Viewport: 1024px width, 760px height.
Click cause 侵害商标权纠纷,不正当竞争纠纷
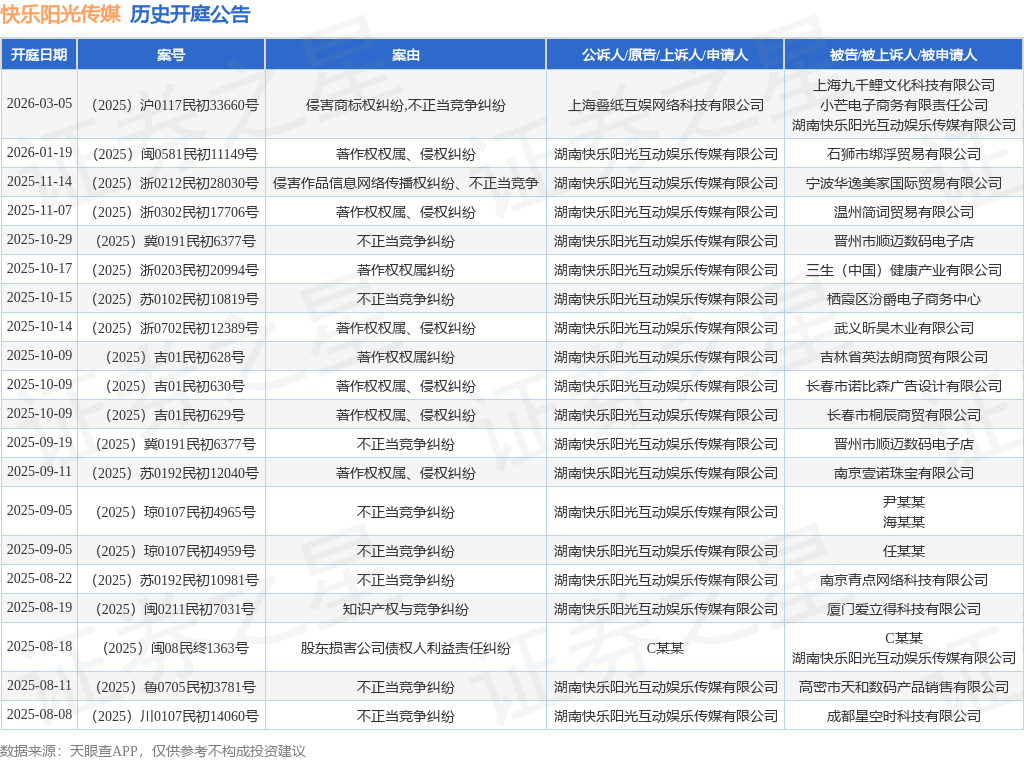(406, 105)
